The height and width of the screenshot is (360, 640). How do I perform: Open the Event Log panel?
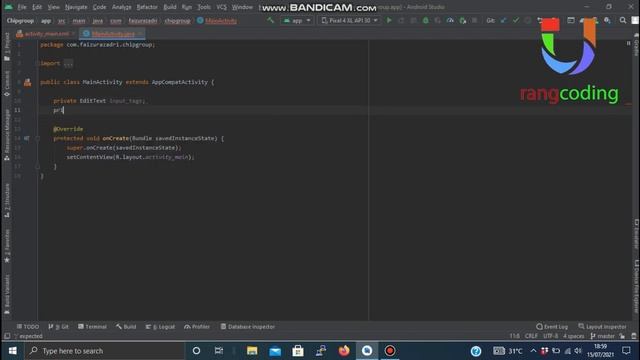(x=552, y=327)
